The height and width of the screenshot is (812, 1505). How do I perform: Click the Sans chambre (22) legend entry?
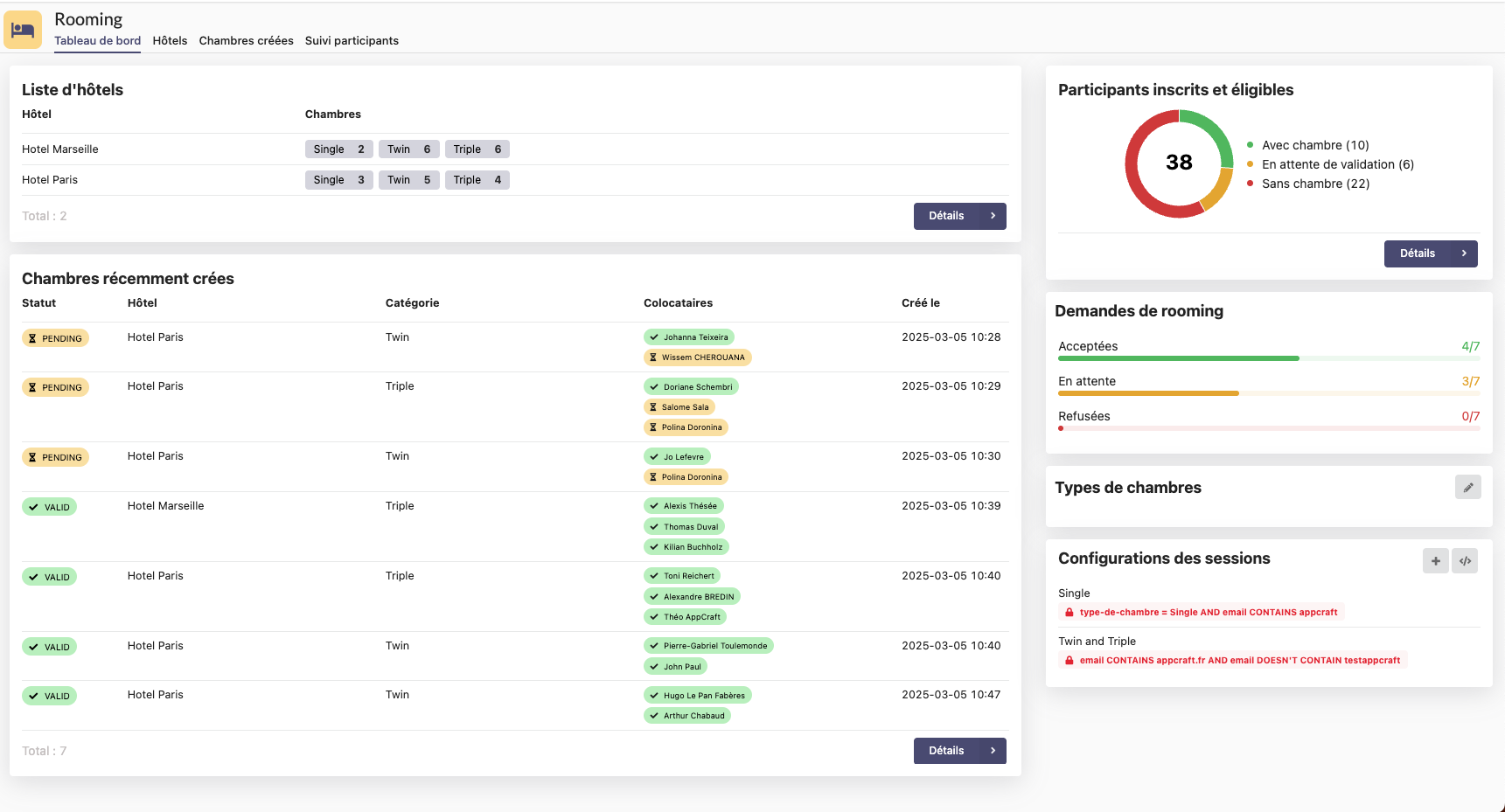[x=1314, y=184]
